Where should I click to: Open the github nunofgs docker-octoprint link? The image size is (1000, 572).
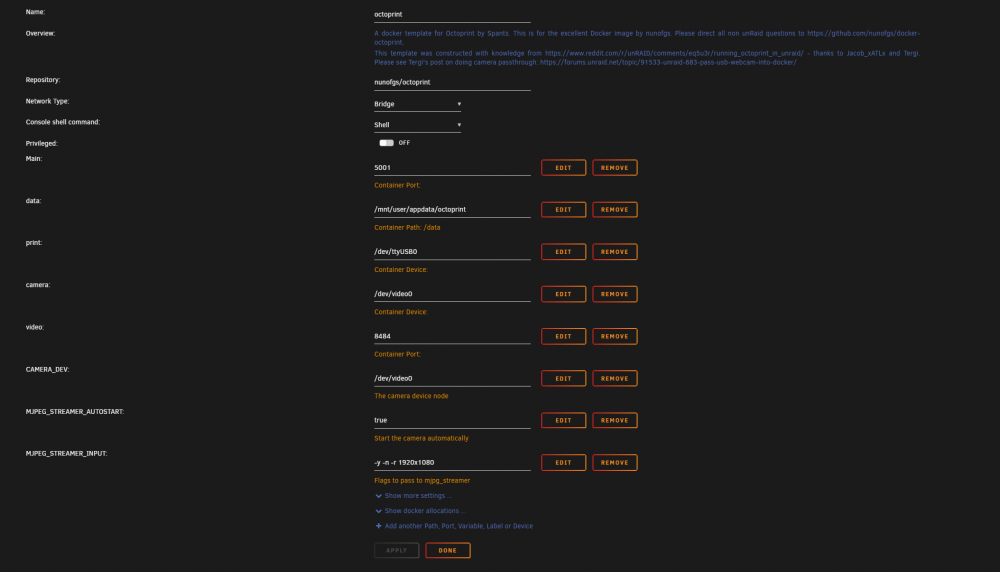click(863, 33)
